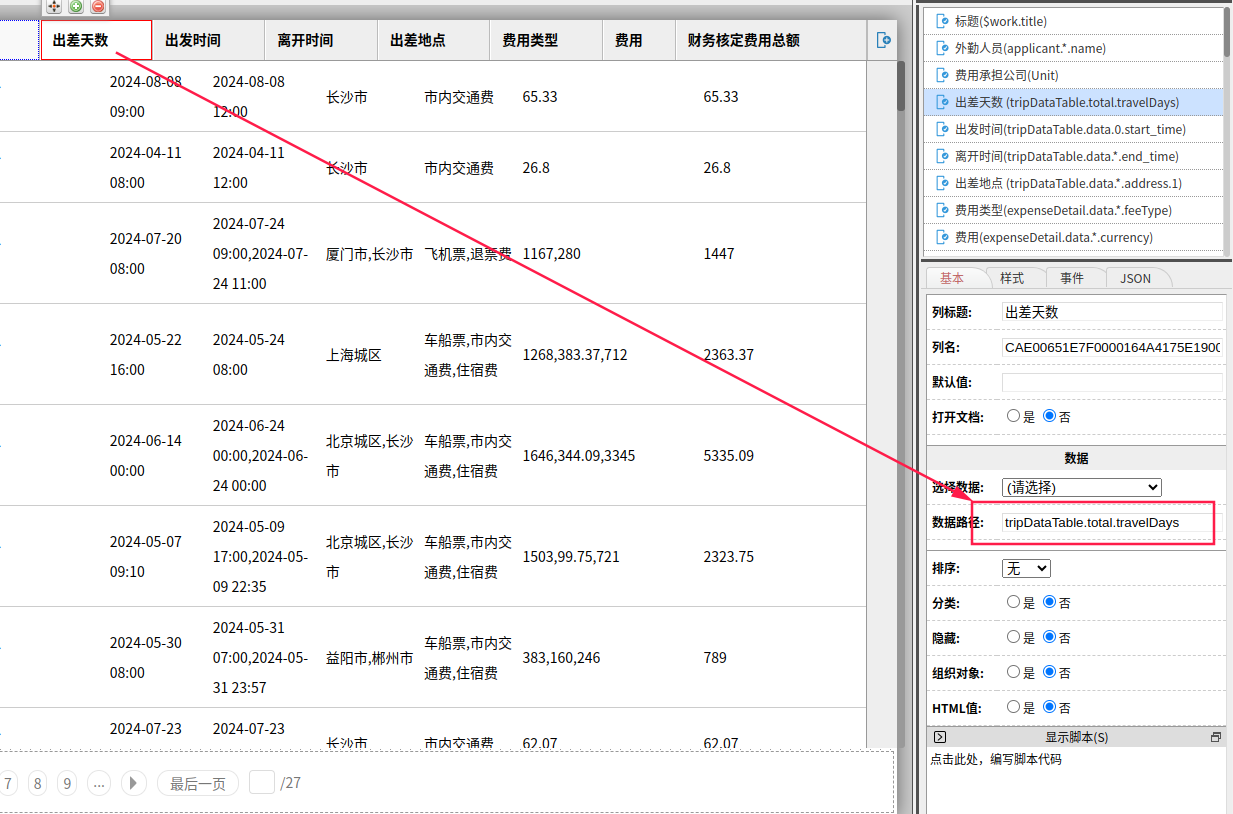This screenshot has width=1233, height=814.
Task: Open the JSON tab in the properties panel
Action: coord(1138,279)
